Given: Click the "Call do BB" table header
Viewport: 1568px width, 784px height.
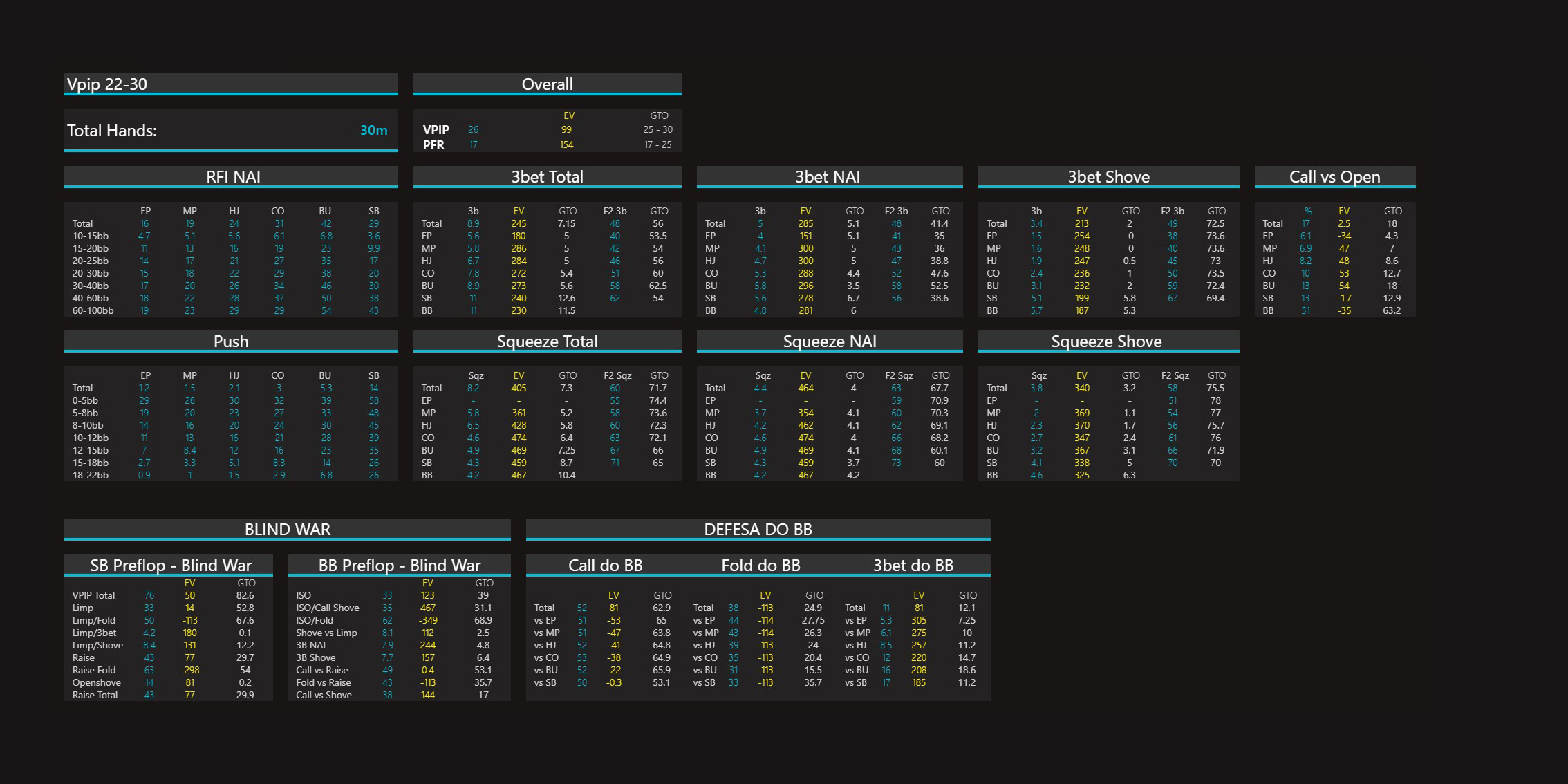Looking at the screenshot, I should click(x=605, y=566).
